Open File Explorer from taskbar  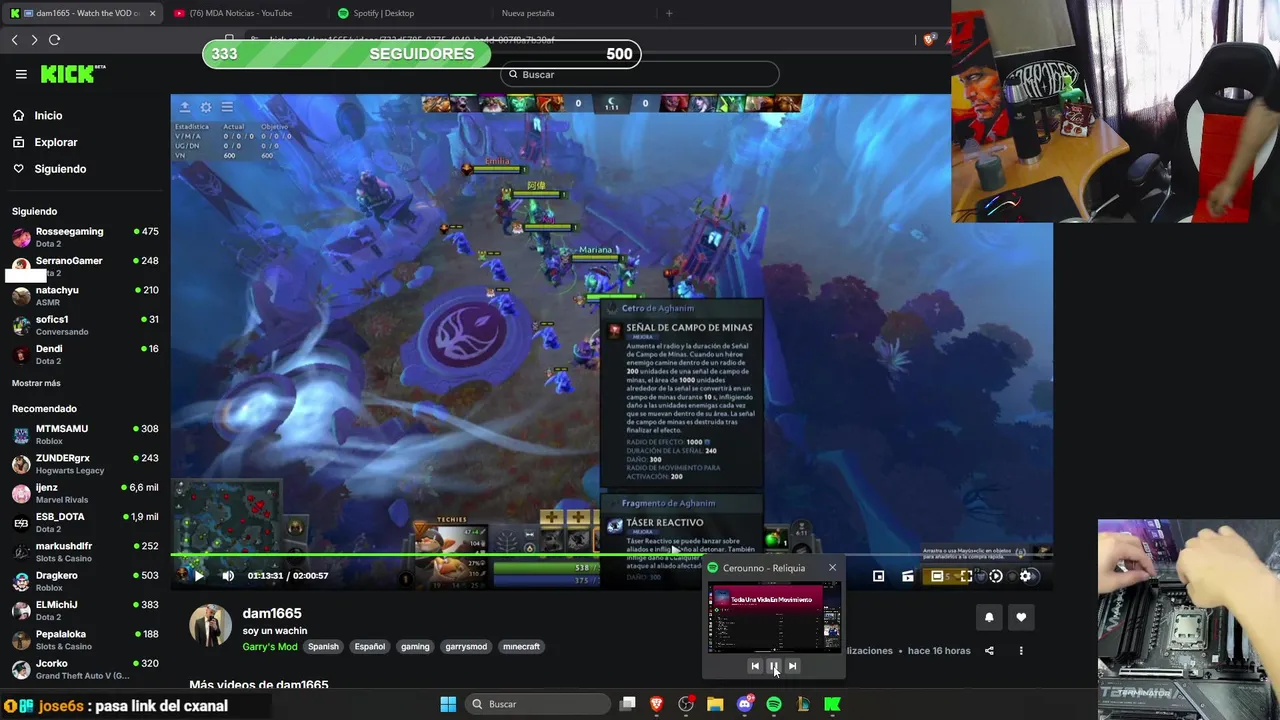tap(715, 704)
